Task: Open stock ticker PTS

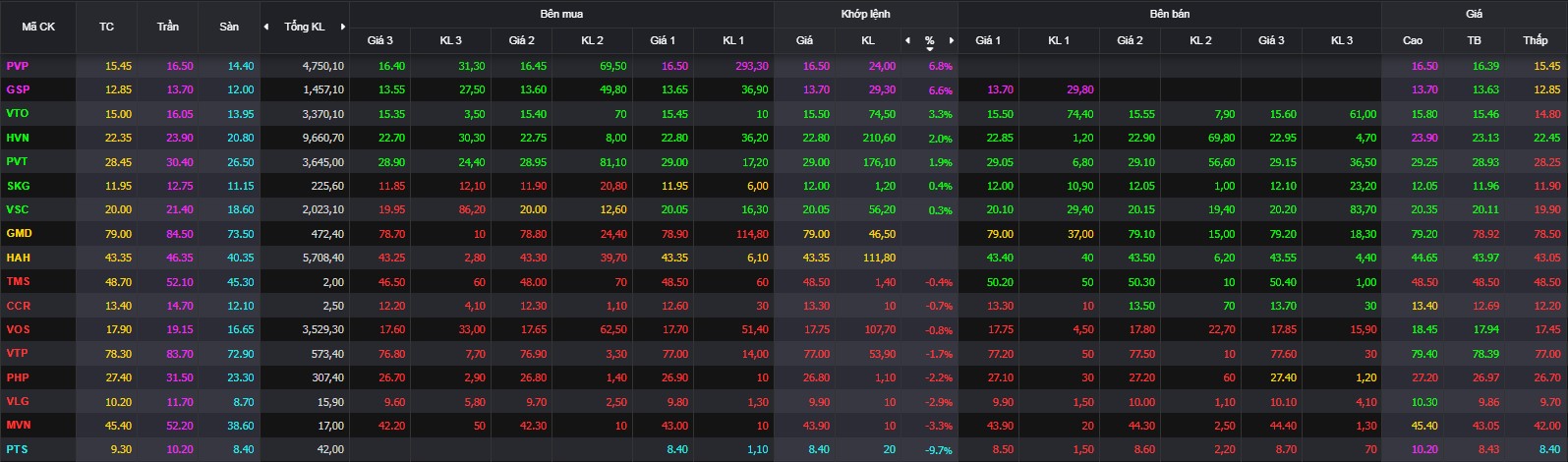Action: pyautogui.click(x=18, y=449)
